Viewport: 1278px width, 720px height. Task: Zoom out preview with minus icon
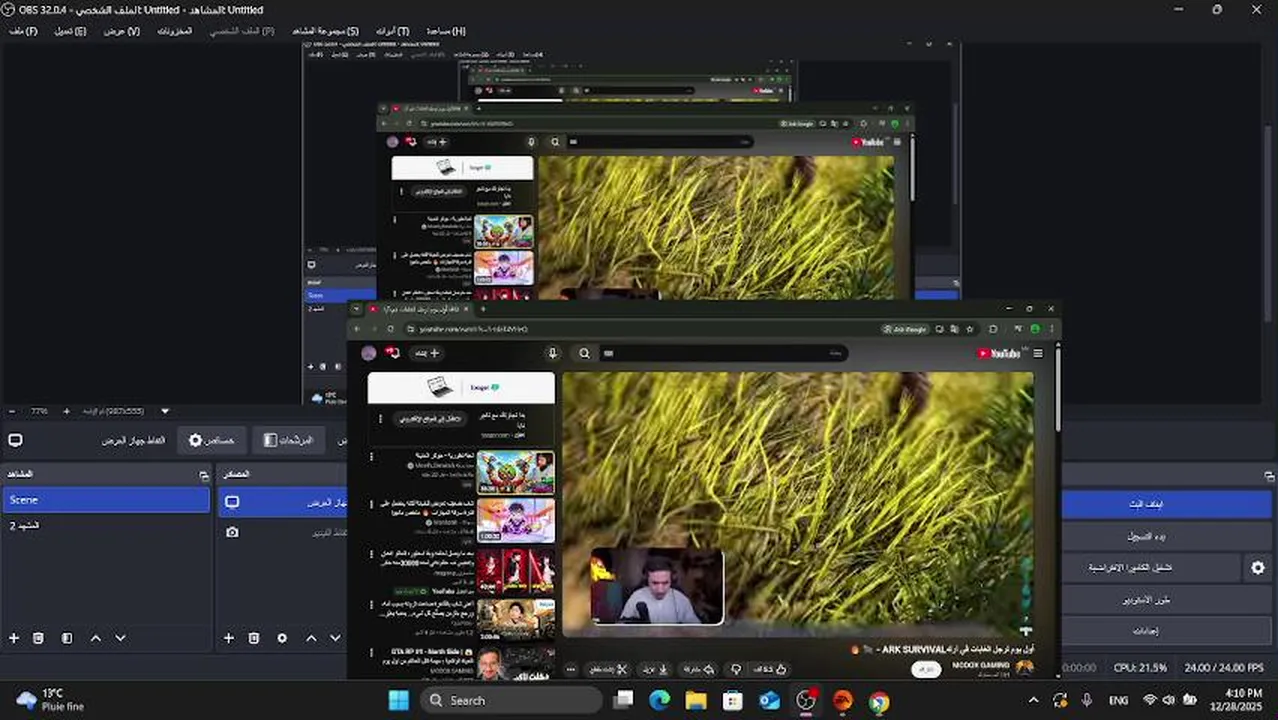(x=14, y=411)
